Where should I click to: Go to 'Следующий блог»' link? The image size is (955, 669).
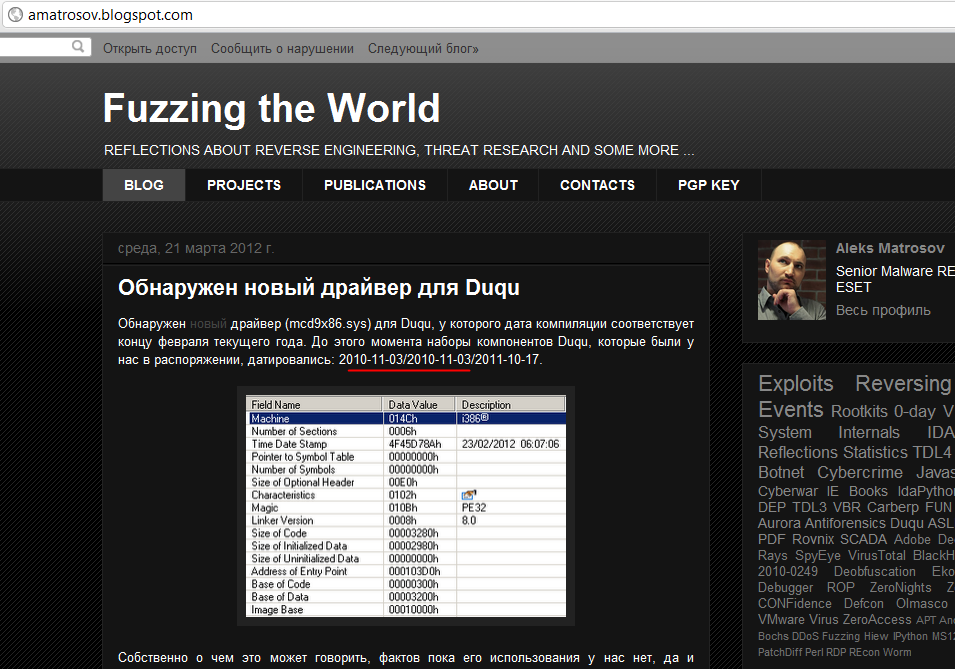coord(423,48)
